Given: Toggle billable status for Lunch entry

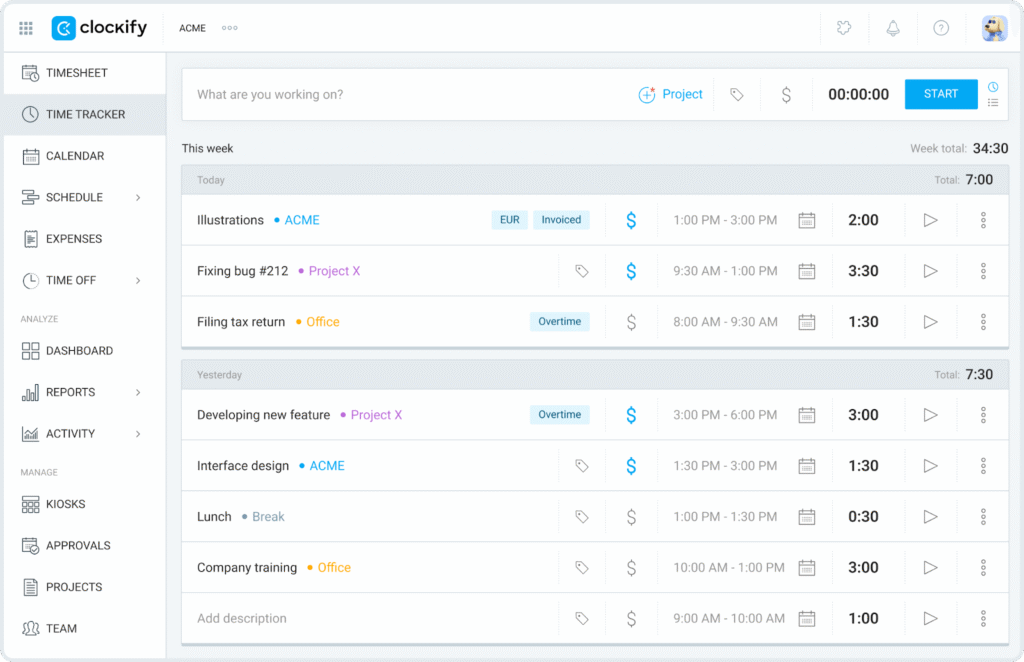Looking at the screenshot, I should pos(631,517).
